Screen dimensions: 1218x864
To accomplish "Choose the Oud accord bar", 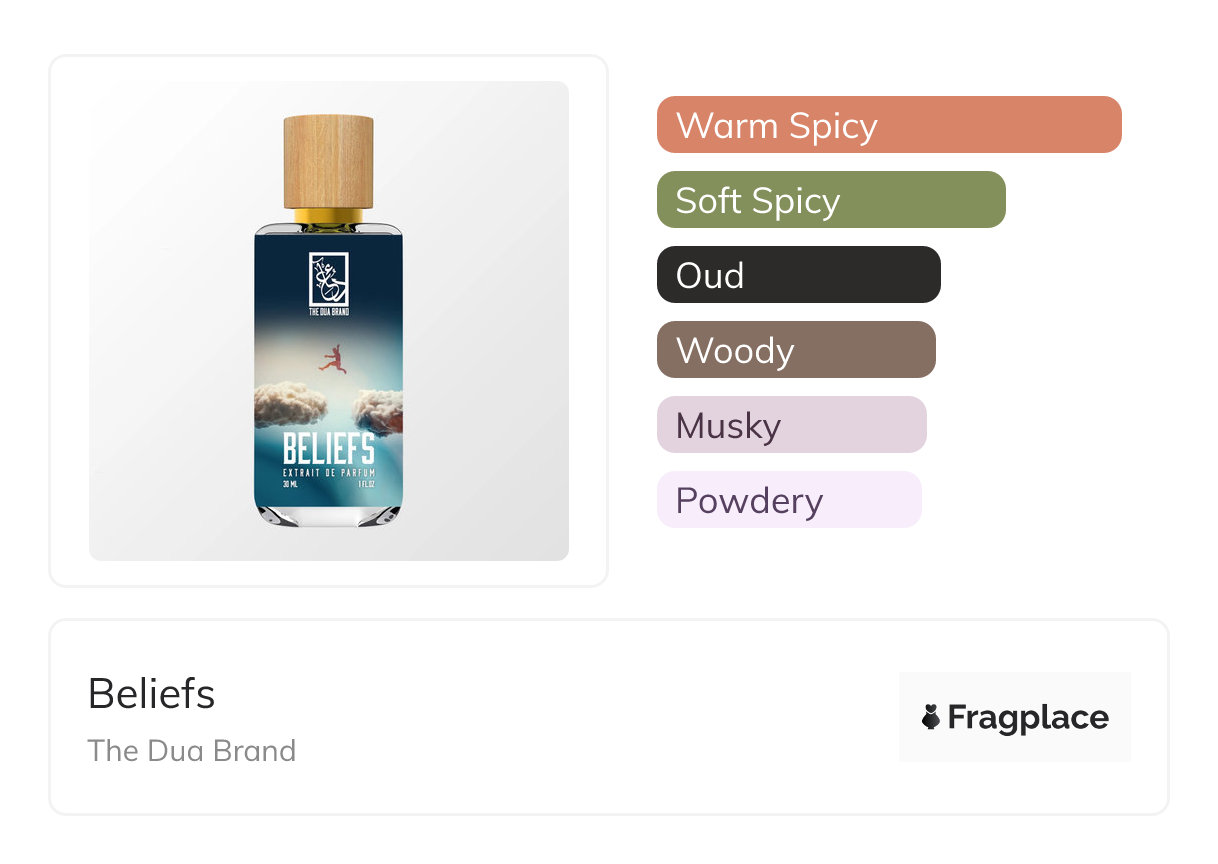I will coord(798,275).
